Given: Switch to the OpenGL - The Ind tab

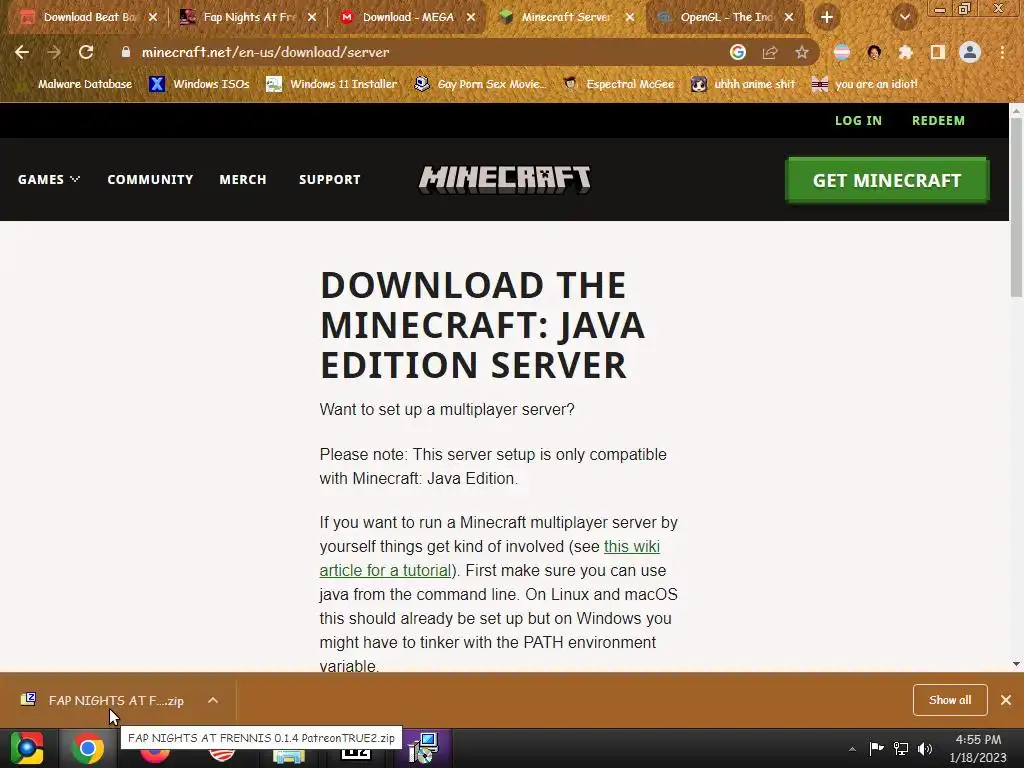Looking at the screenshot, I should click(x=725, y=17).
